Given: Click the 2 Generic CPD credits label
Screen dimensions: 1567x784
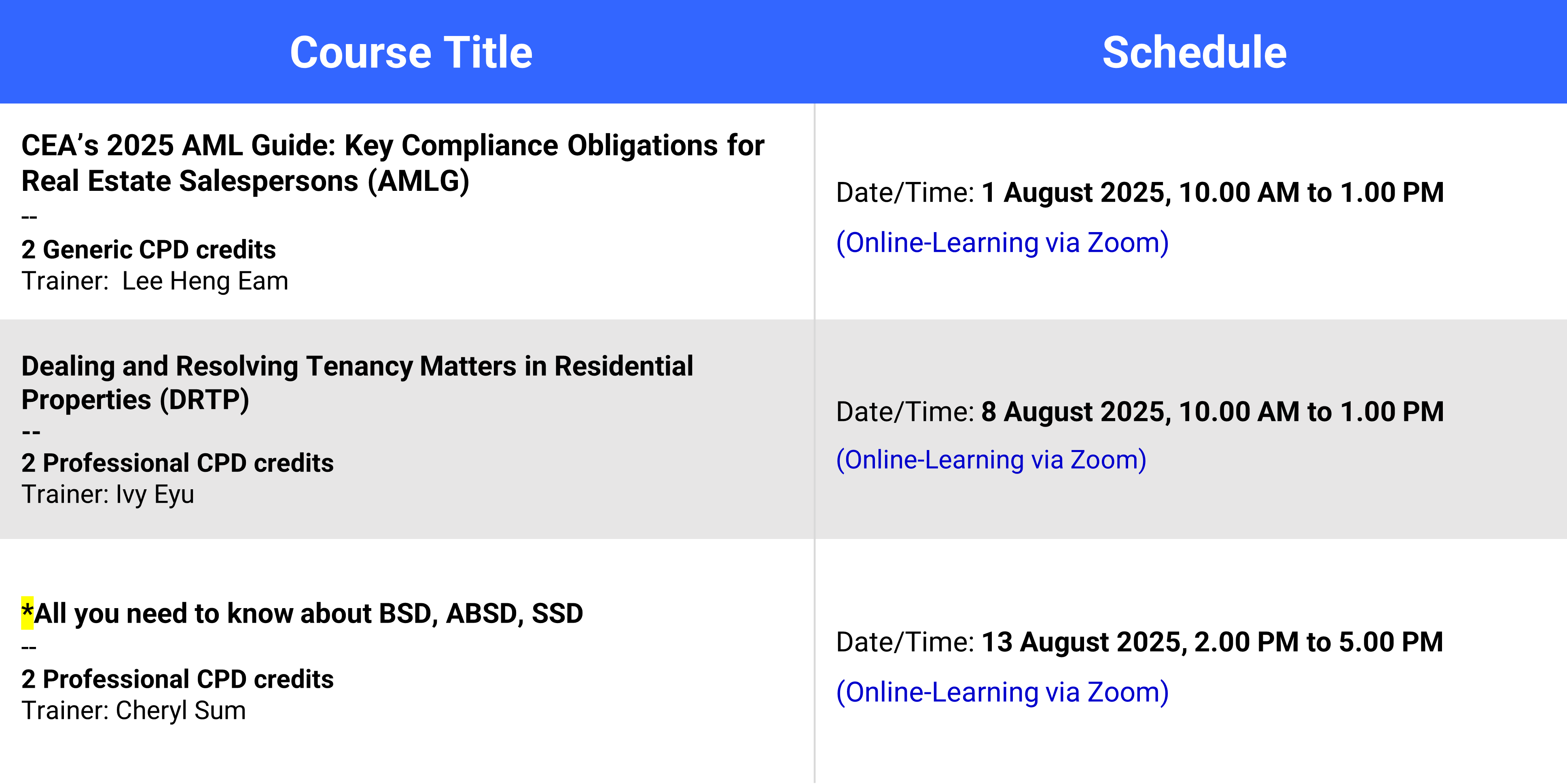Looking at the screenshot, I should [148, 249].
